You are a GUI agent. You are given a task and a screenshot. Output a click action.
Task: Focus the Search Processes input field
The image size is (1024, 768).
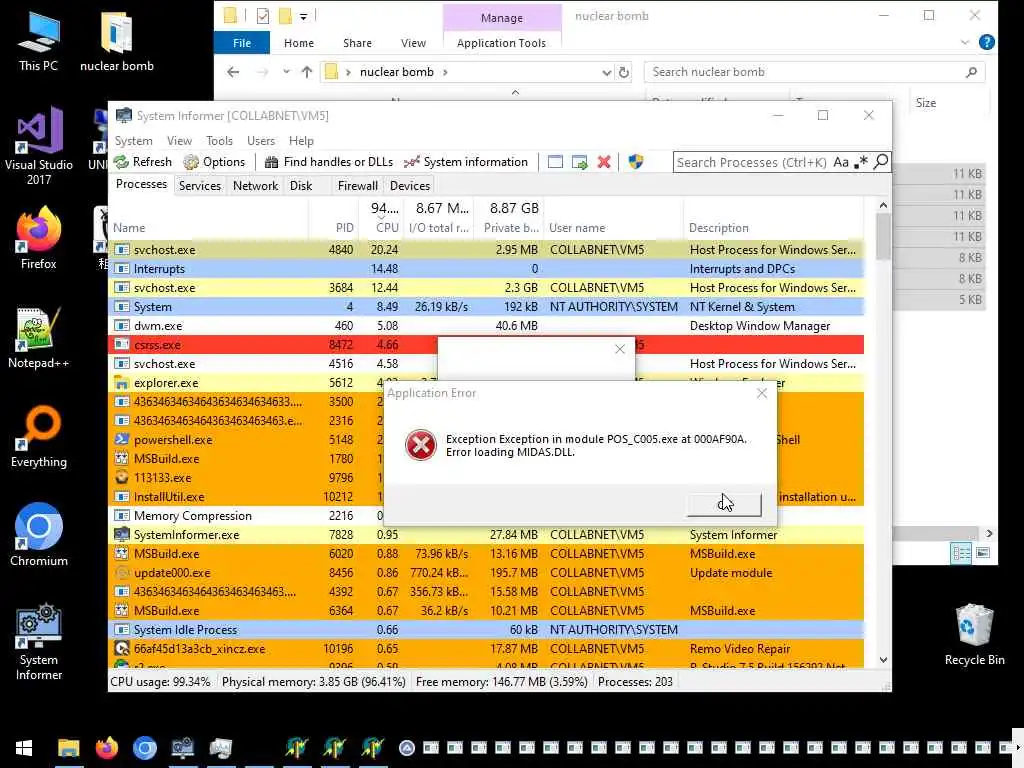pyautogui.click(x=752, y=162)
